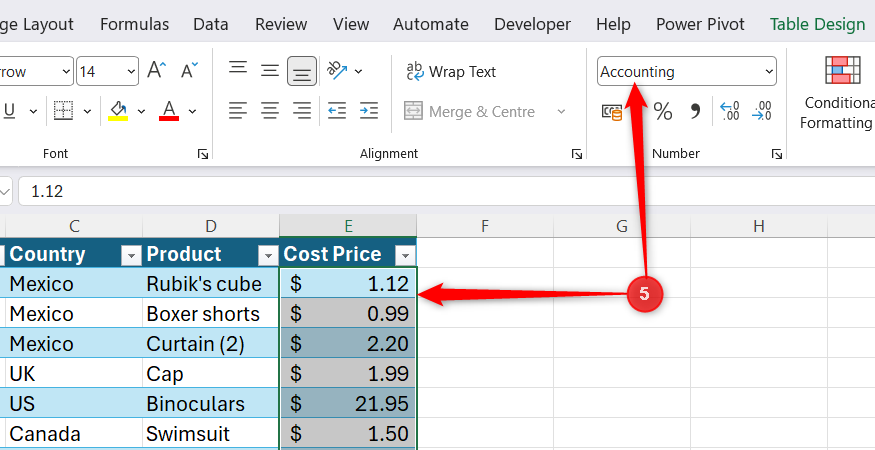Increase font size with the A-up icon
This screenshot has width=875, height=450.
click(157, 70)
